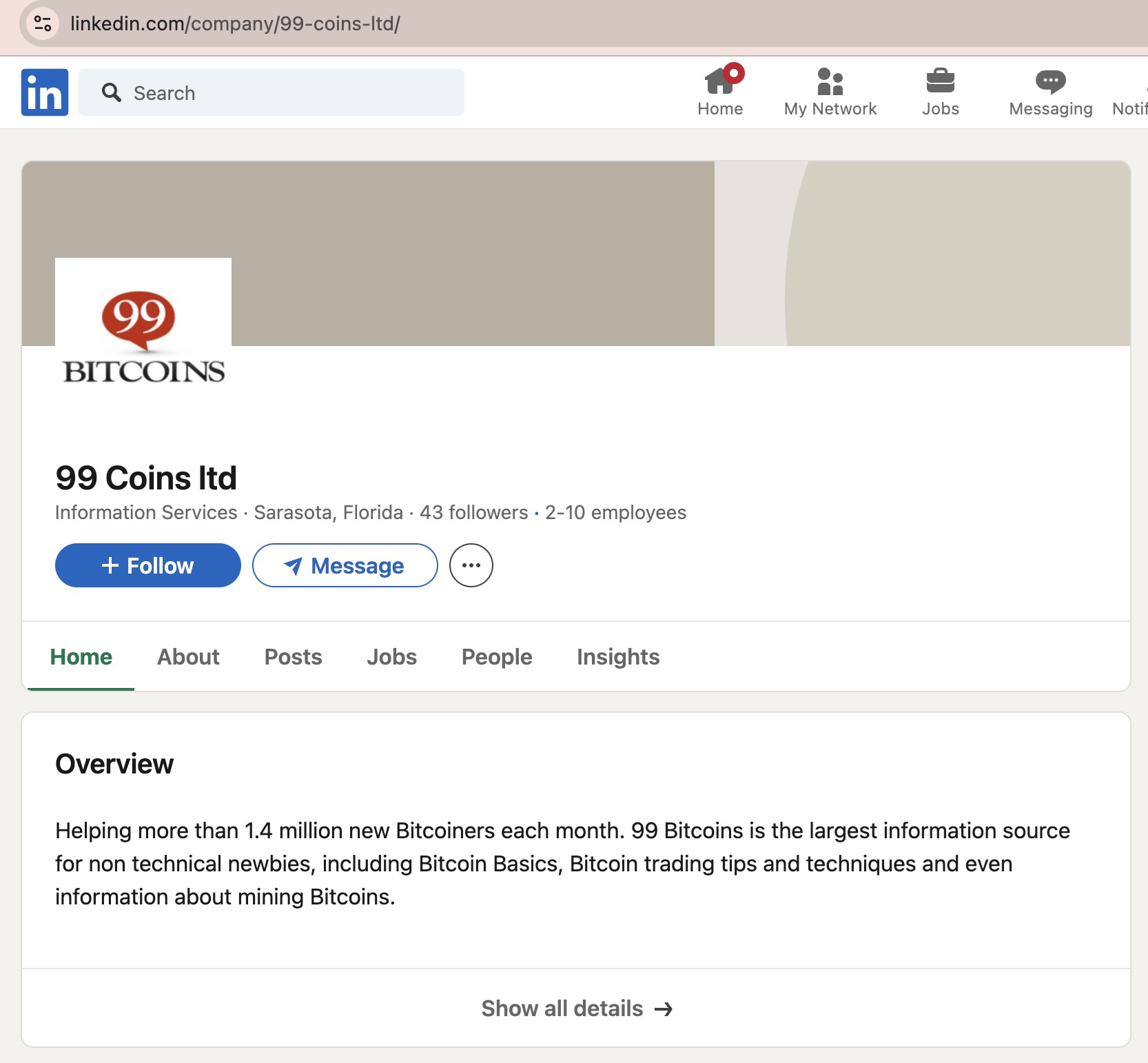Click the site settings icon in the address bar
This screenshot has width=1148, height=1063.
click(x=43, y=23)
